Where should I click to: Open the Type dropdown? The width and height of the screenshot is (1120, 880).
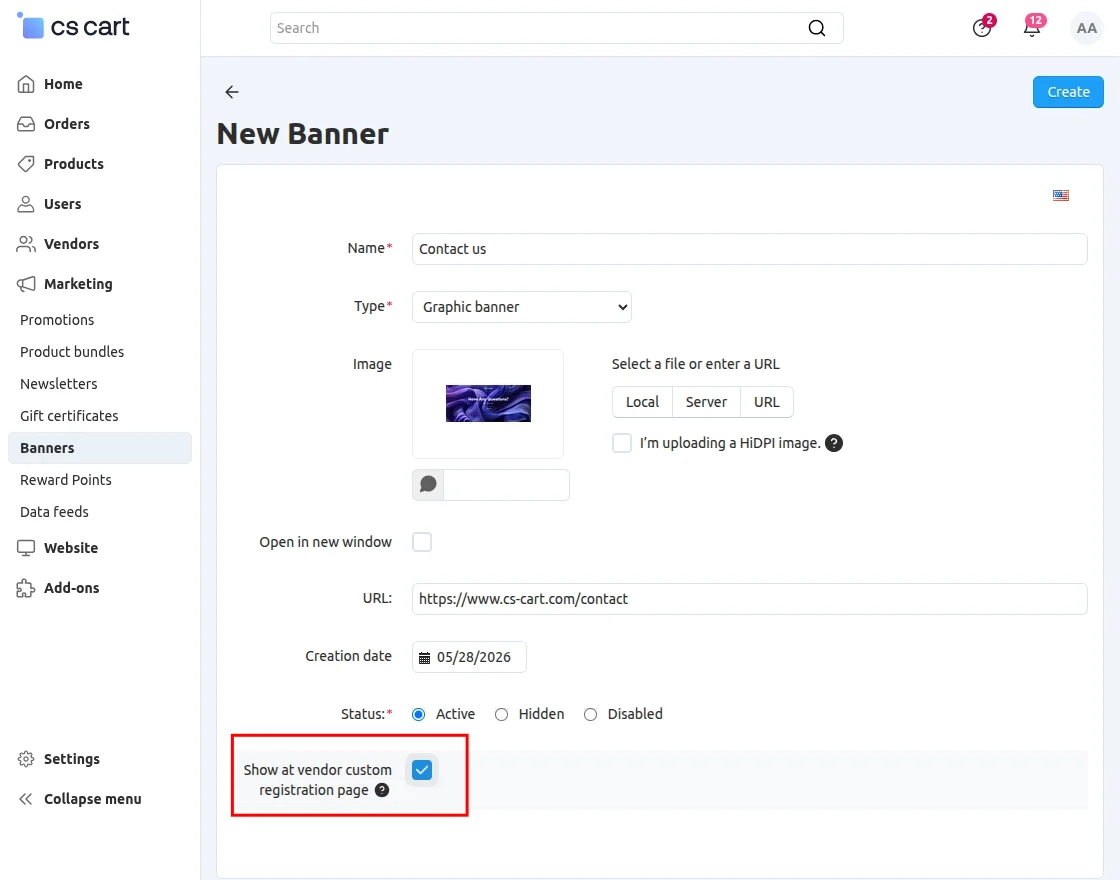pyautogui.click(x=521, y=307)
